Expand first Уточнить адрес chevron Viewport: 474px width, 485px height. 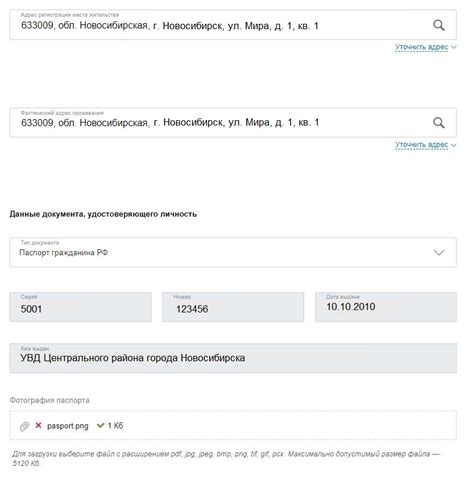tap(453, 47)
